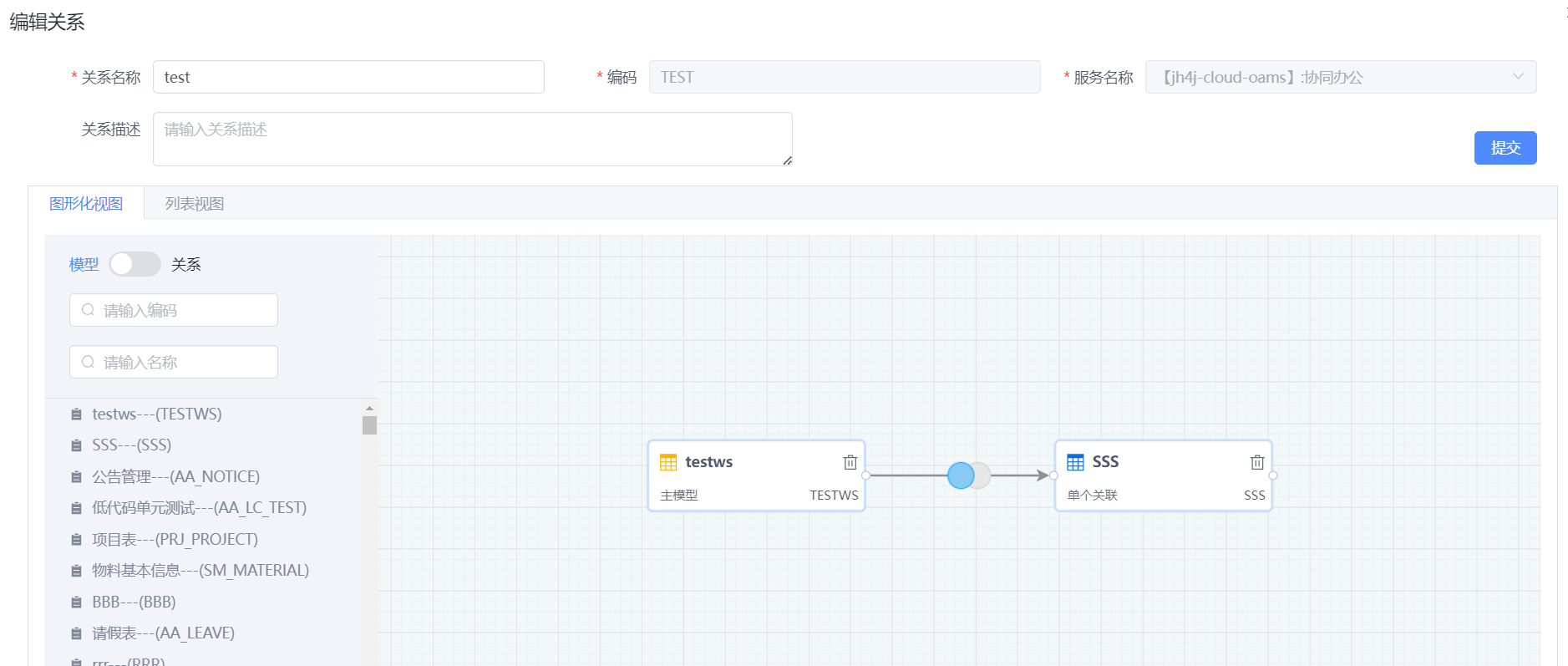Click the orange table icon on testws node
Viewport: 1568px width, 666px height.
668,462
